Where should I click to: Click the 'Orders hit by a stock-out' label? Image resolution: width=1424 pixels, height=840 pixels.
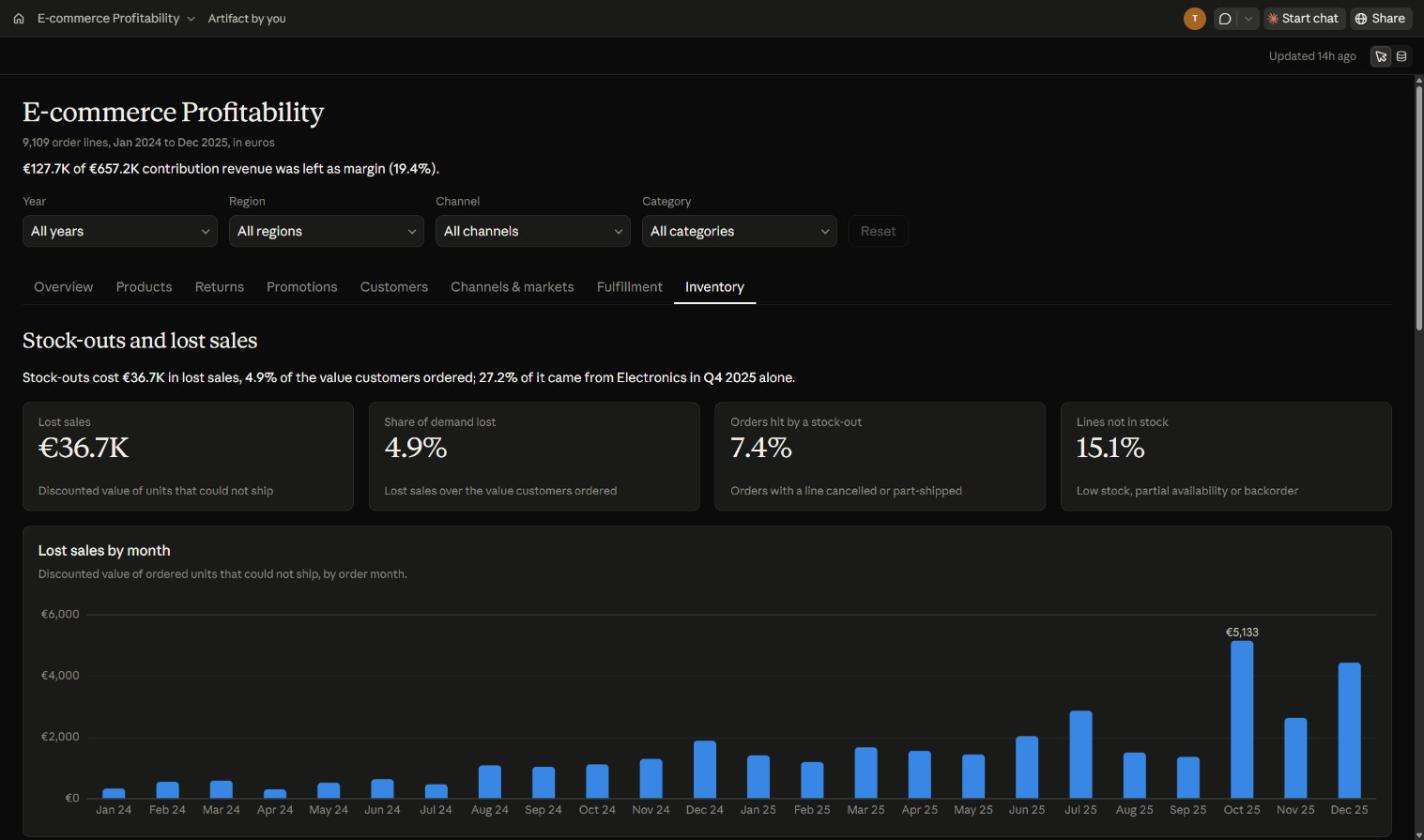click(x=796, y=422)
